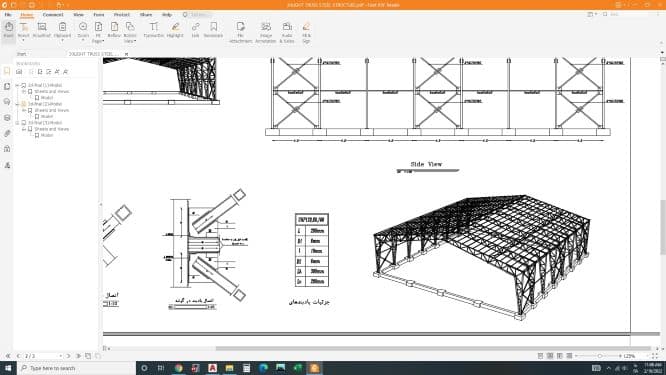Open the Pages thumbnails sidebar panel
The height and width of the screenshot is (375, 666).
click(x=7, y=86)
